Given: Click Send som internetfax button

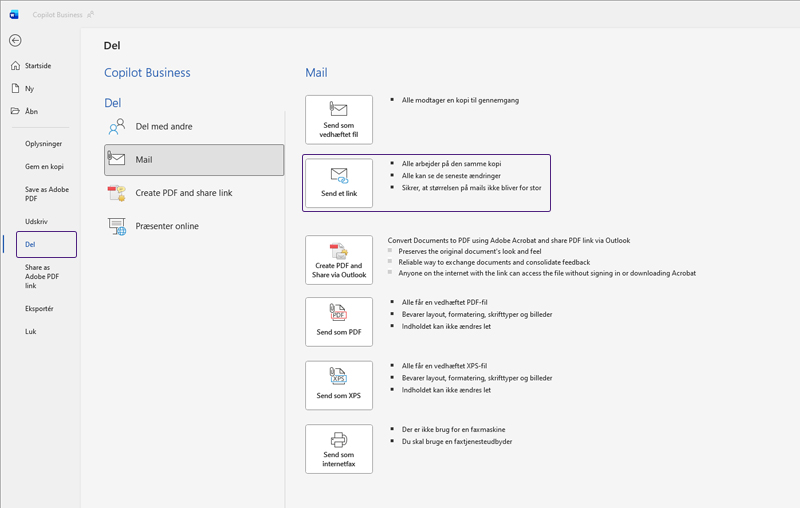Looking at the screenshot, I should (338, 449).
